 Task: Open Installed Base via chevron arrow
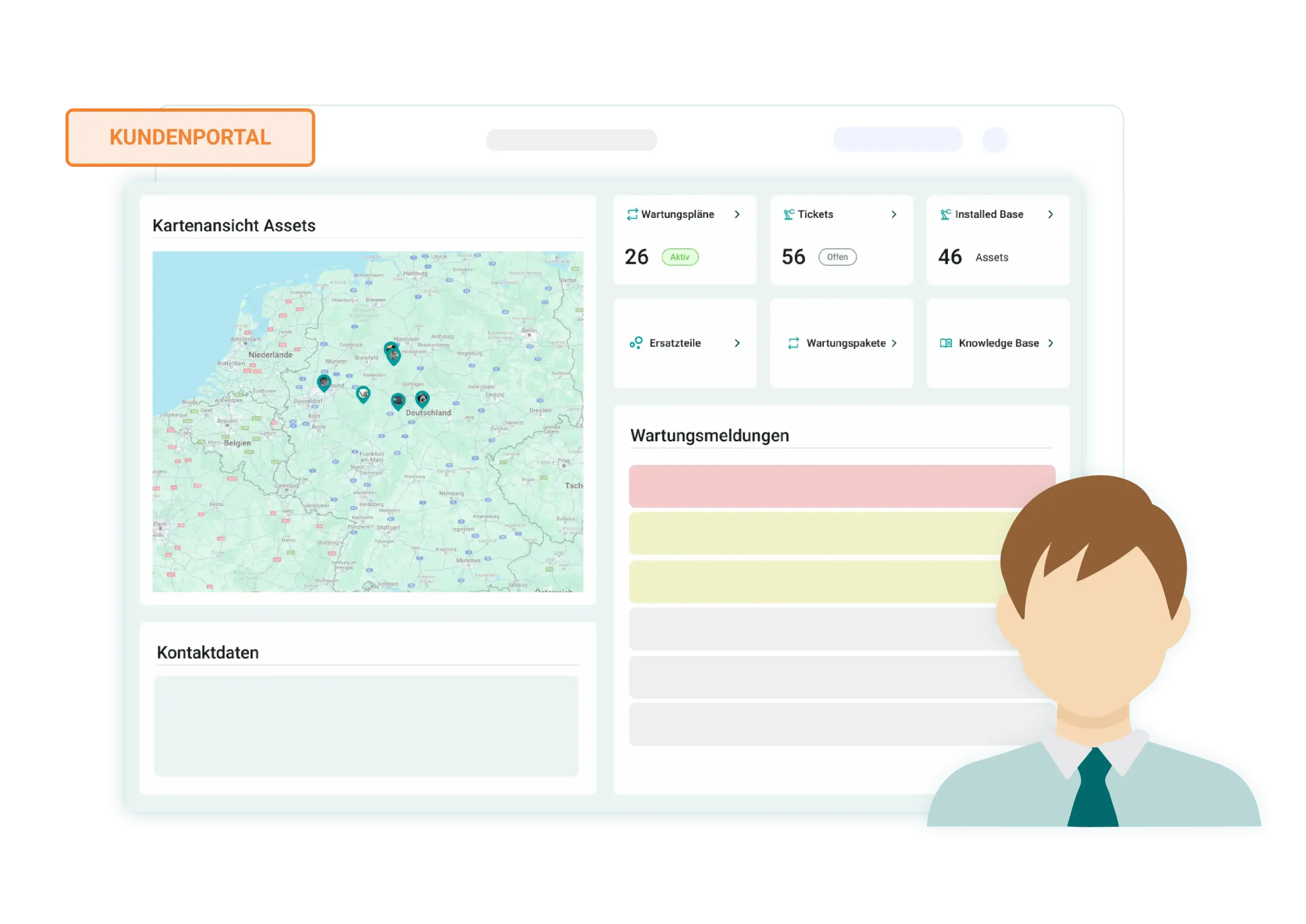point(1050,214)
